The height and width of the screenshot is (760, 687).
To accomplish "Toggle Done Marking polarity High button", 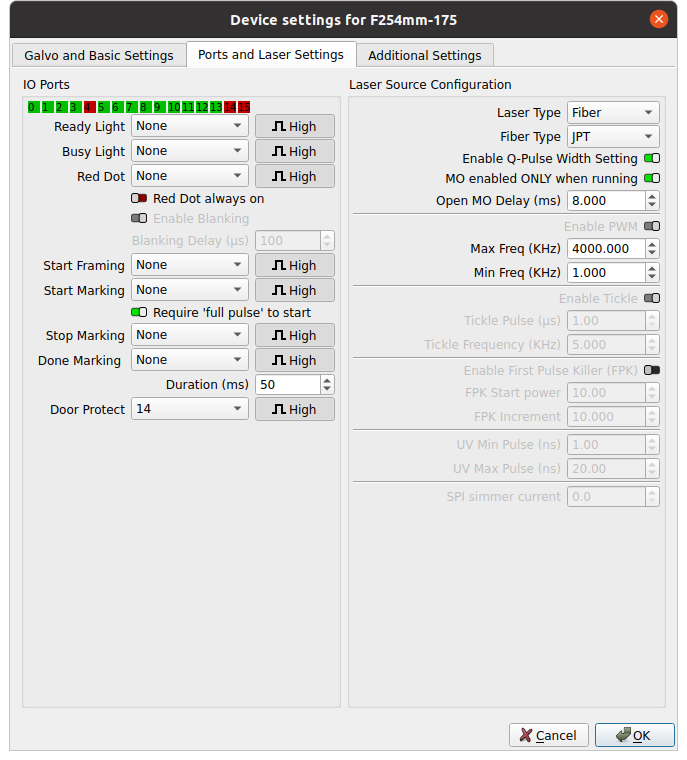I will (x=295, y=361).
